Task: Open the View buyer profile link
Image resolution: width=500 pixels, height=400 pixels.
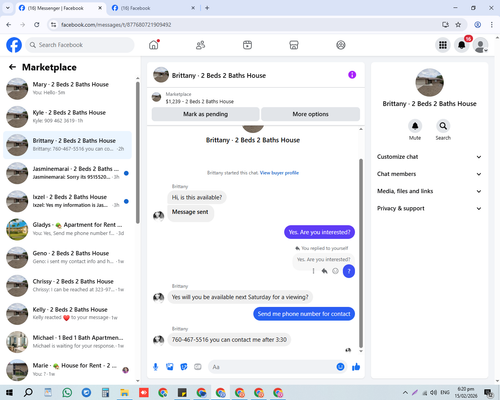Action: pos(279,173)
